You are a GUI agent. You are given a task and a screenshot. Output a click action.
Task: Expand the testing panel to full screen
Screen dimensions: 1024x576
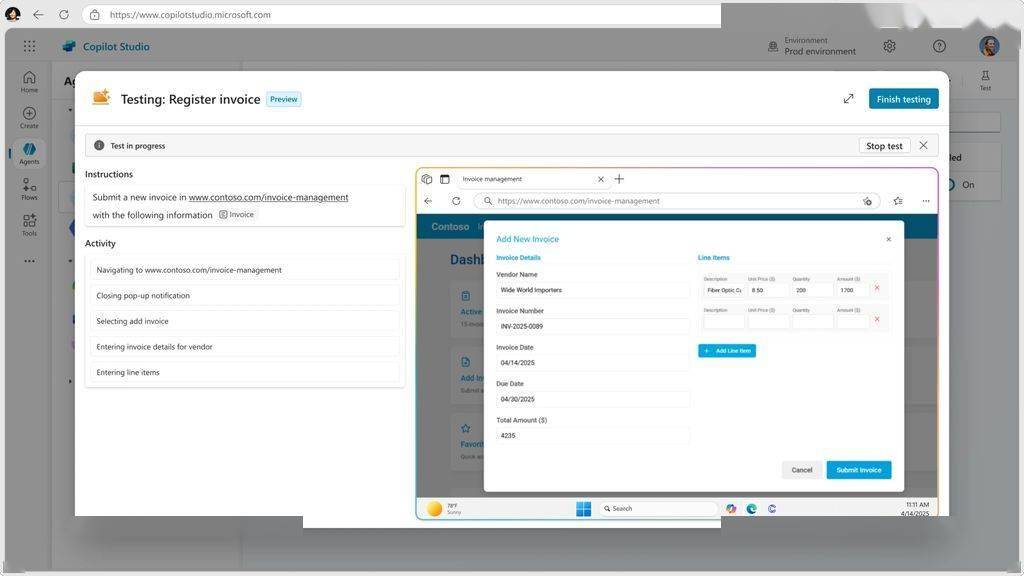848,99
